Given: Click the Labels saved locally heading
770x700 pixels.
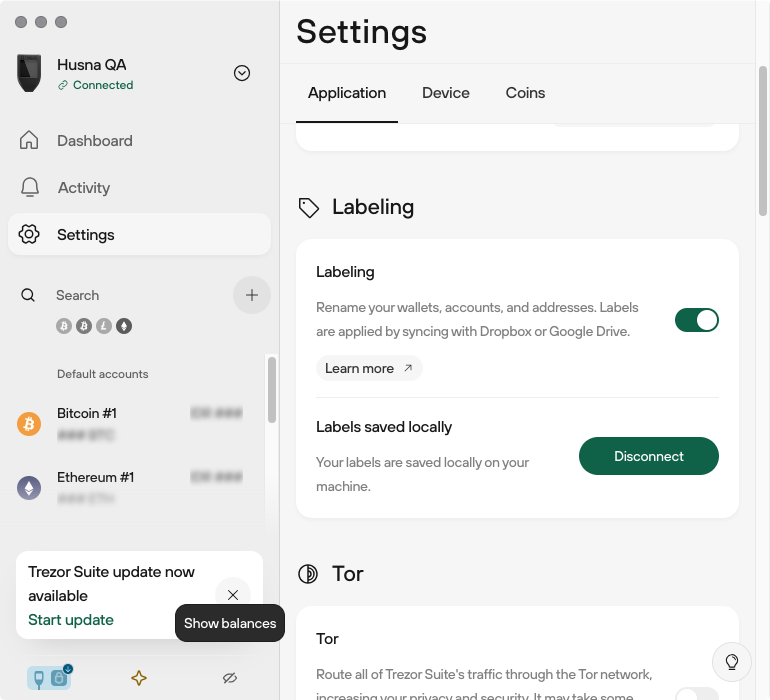Looking at the screenshot, I should 384,427.
